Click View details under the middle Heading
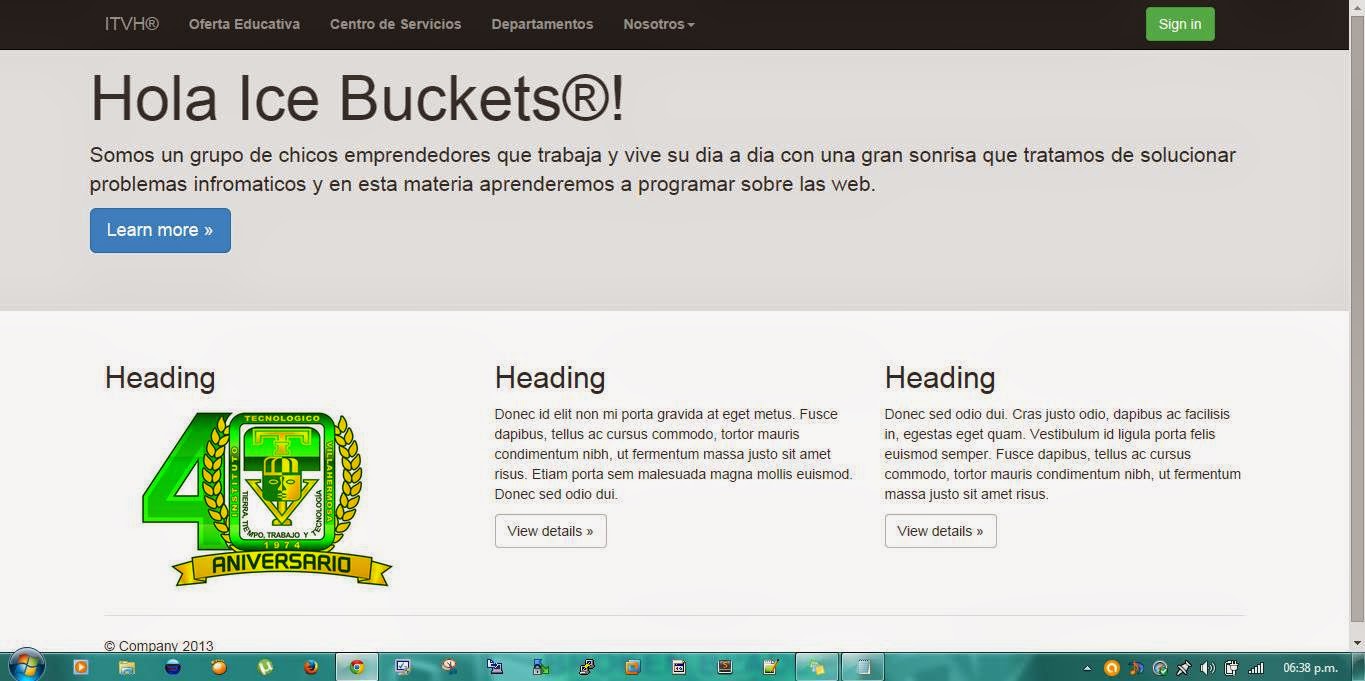Image resolution: width=1365 pixels, height=681 pixels. coord(550,531)
